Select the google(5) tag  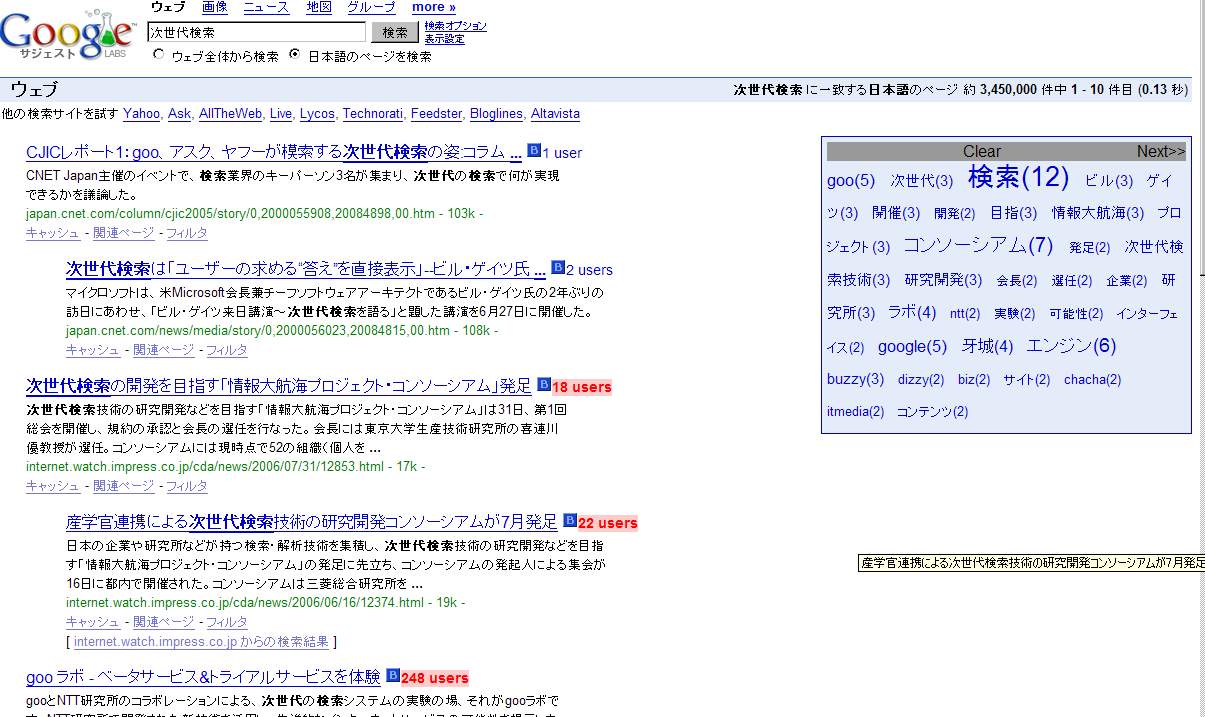click(x=912, y=346)
